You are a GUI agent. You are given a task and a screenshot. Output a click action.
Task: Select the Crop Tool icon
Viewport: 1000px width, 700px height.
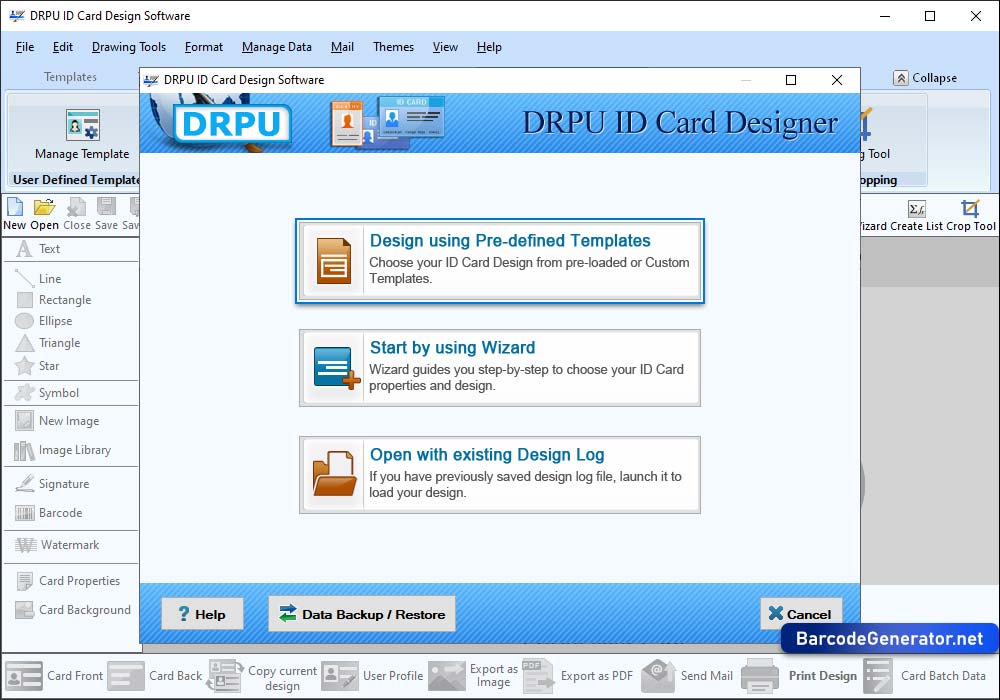point(970,208)
